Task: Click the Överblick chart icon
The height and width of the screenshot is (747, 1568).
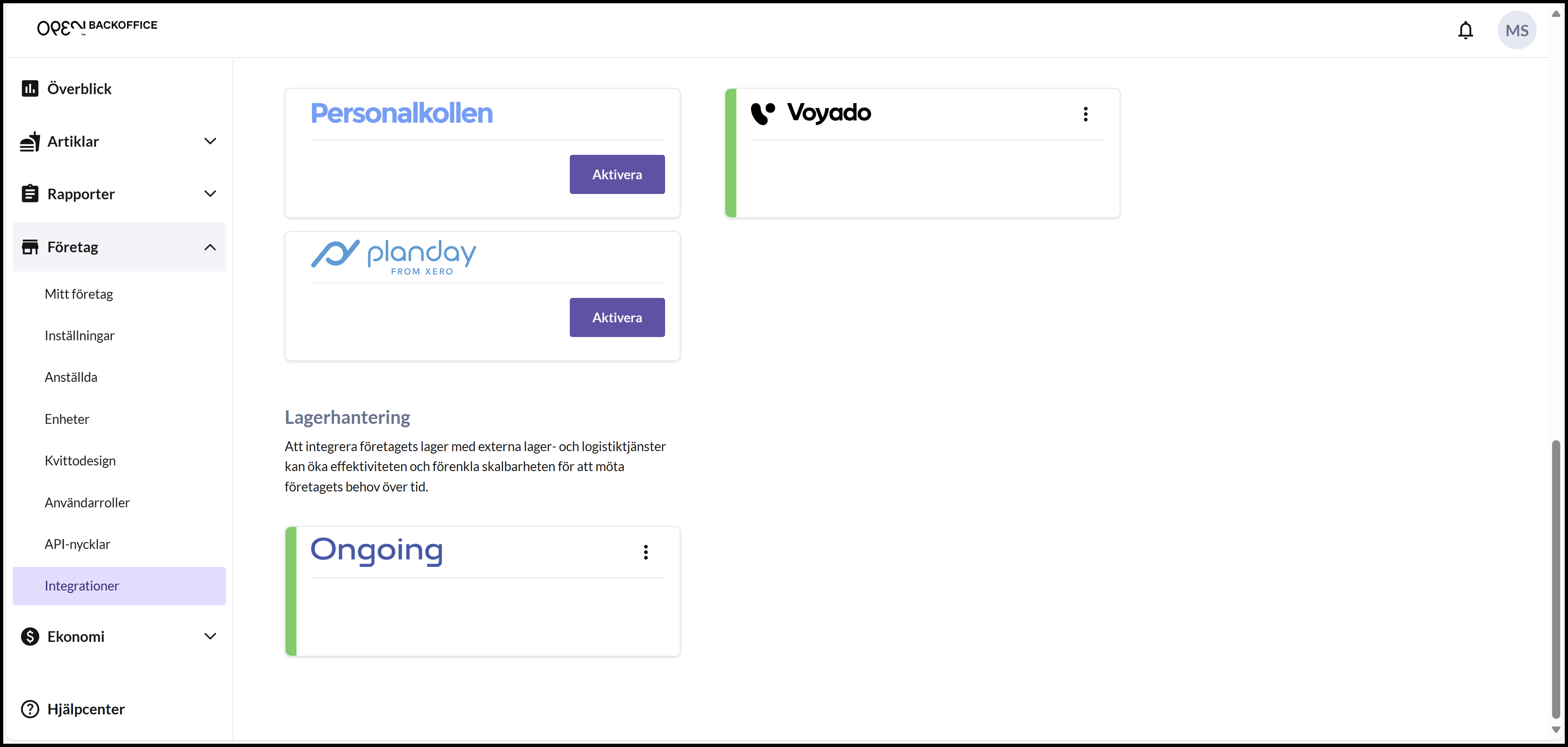Action: click(x=30, y=88)
